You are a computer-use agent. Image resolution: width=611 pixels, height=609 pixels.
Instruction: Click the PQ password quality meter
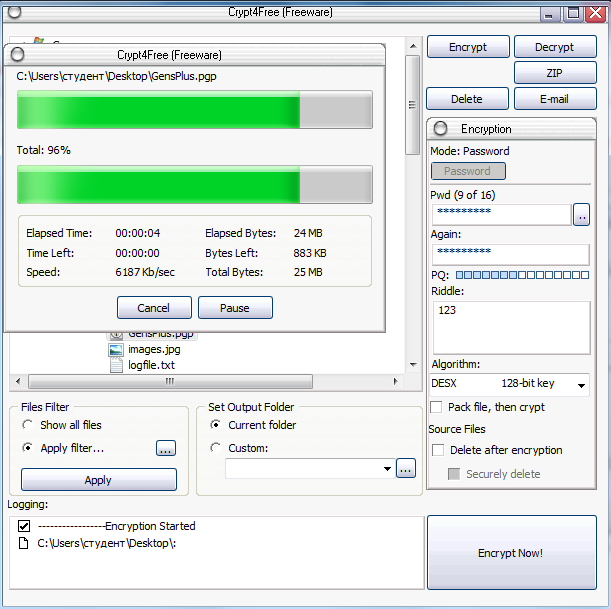click(522, 275)
